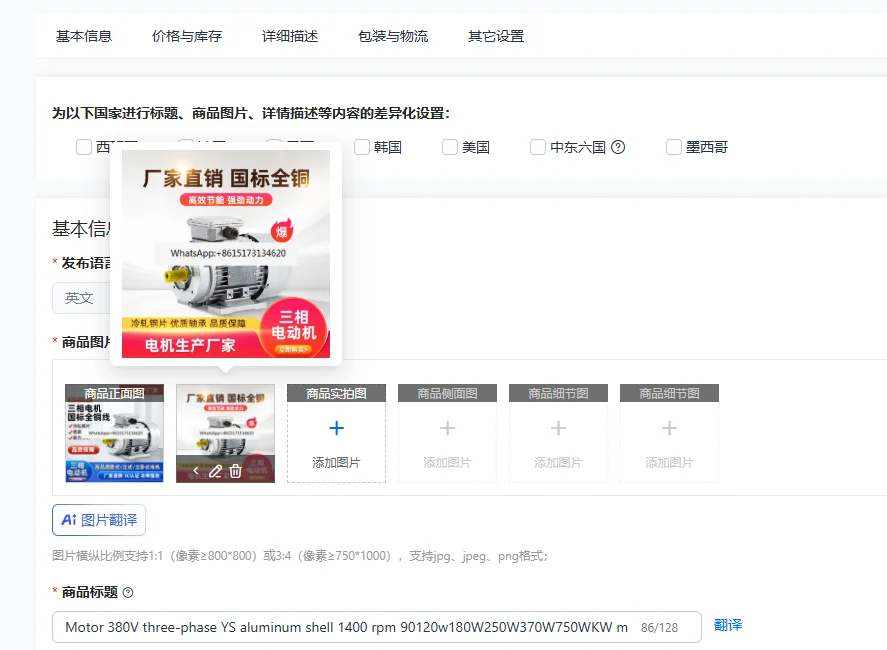Viewport: 887px width, 650px height.
Task: Expand the 英文 publish language dropdown
Action: 81,298
